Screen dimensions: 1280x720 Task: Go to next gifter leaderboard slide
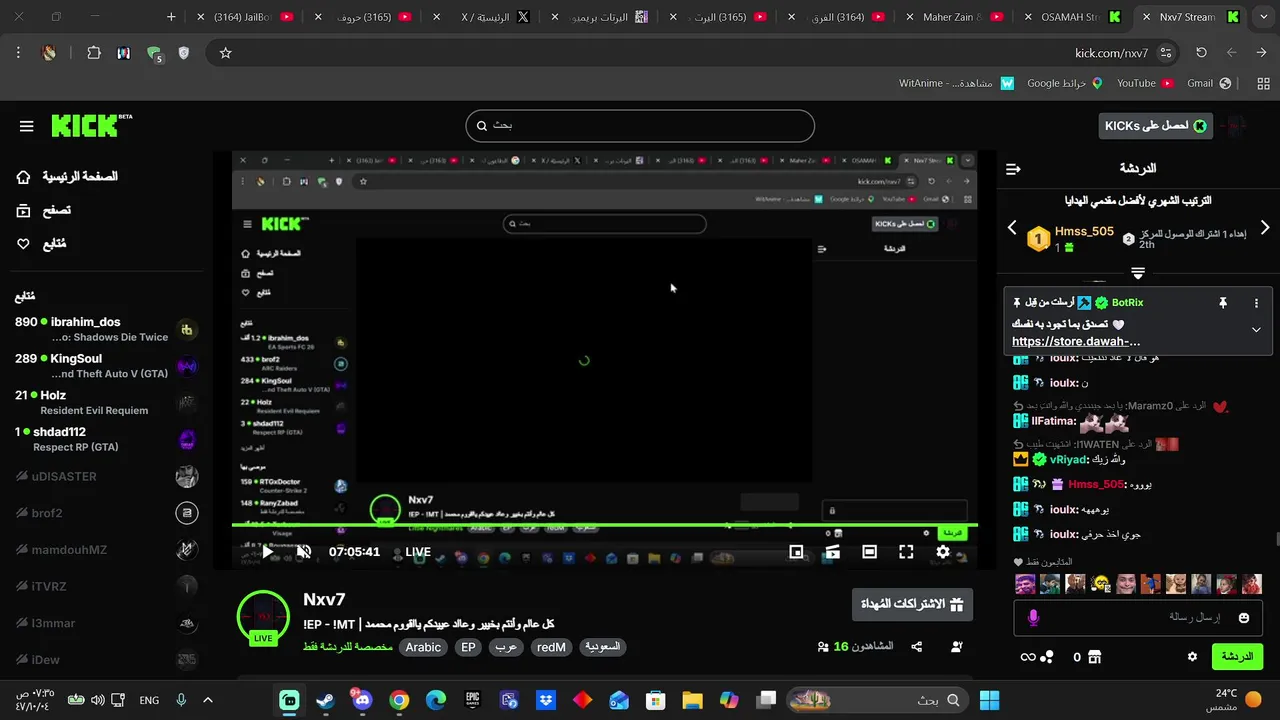point(1264,228)
